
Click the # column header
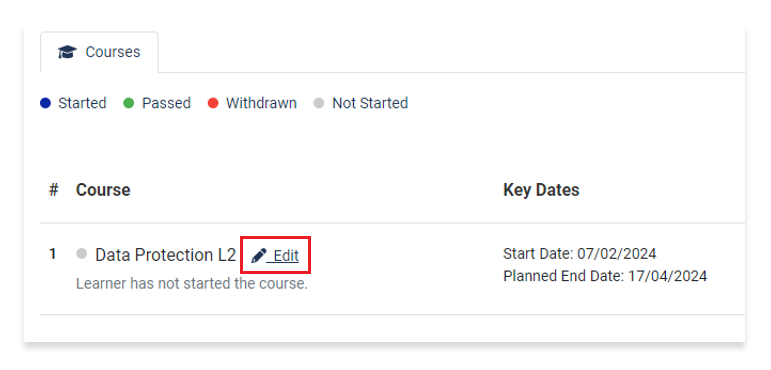tap(54, 190)
